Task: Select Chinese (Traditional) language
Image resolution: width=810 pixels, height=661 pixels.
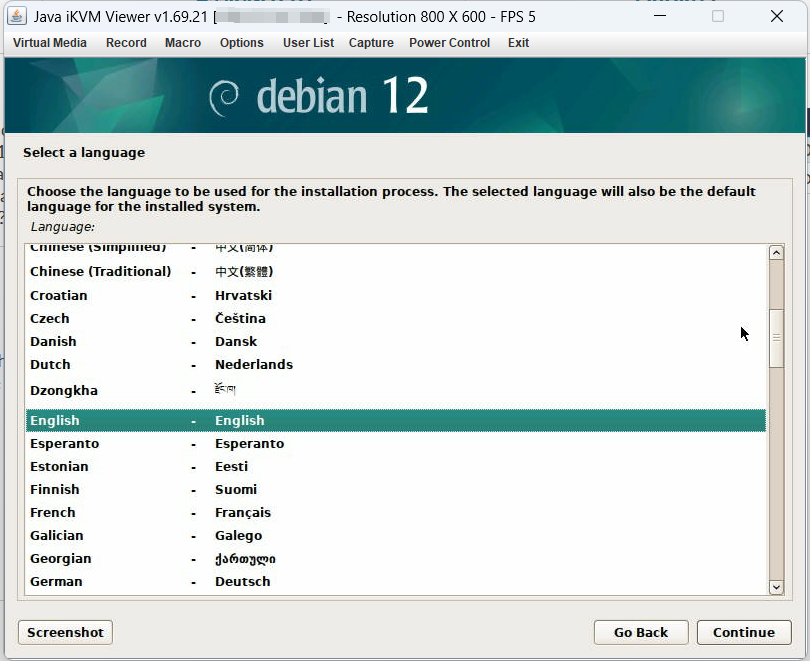Action: pyautogui.click(x=396, y=272)
